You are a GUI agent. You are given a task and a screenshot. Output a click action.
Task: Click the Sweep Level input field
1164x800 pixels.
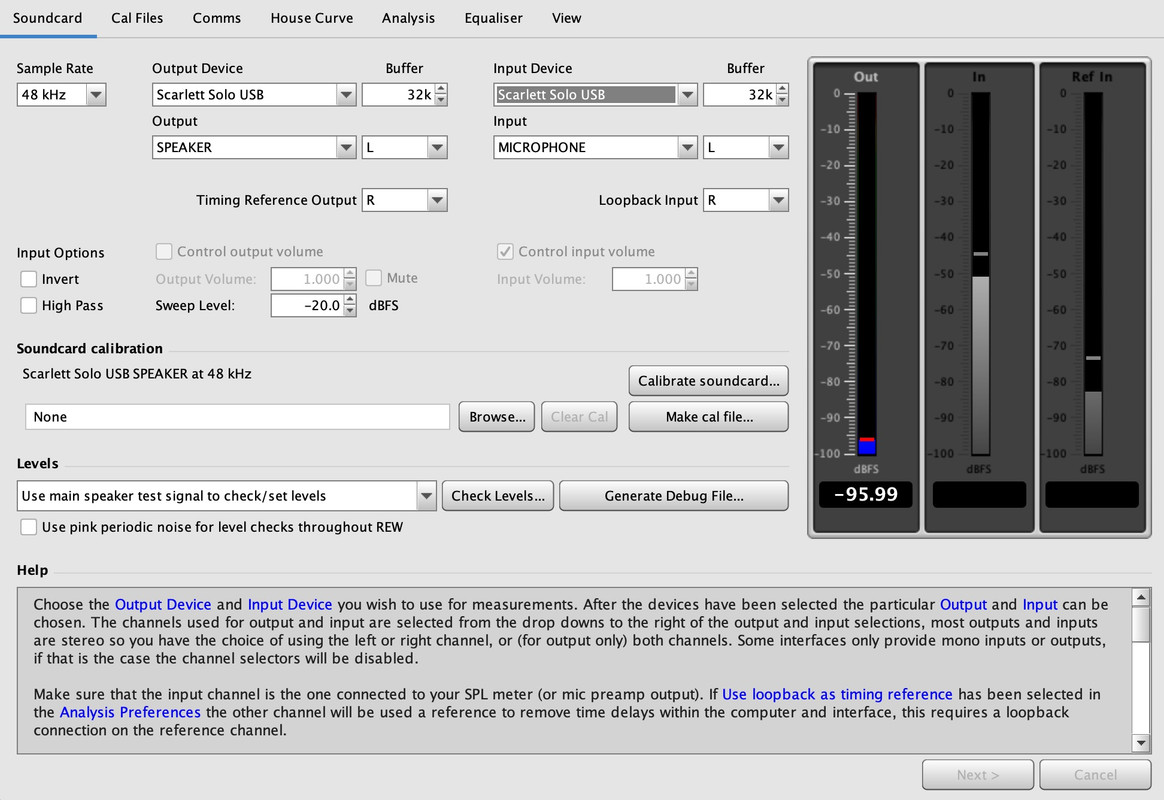[x=307, y=305]
